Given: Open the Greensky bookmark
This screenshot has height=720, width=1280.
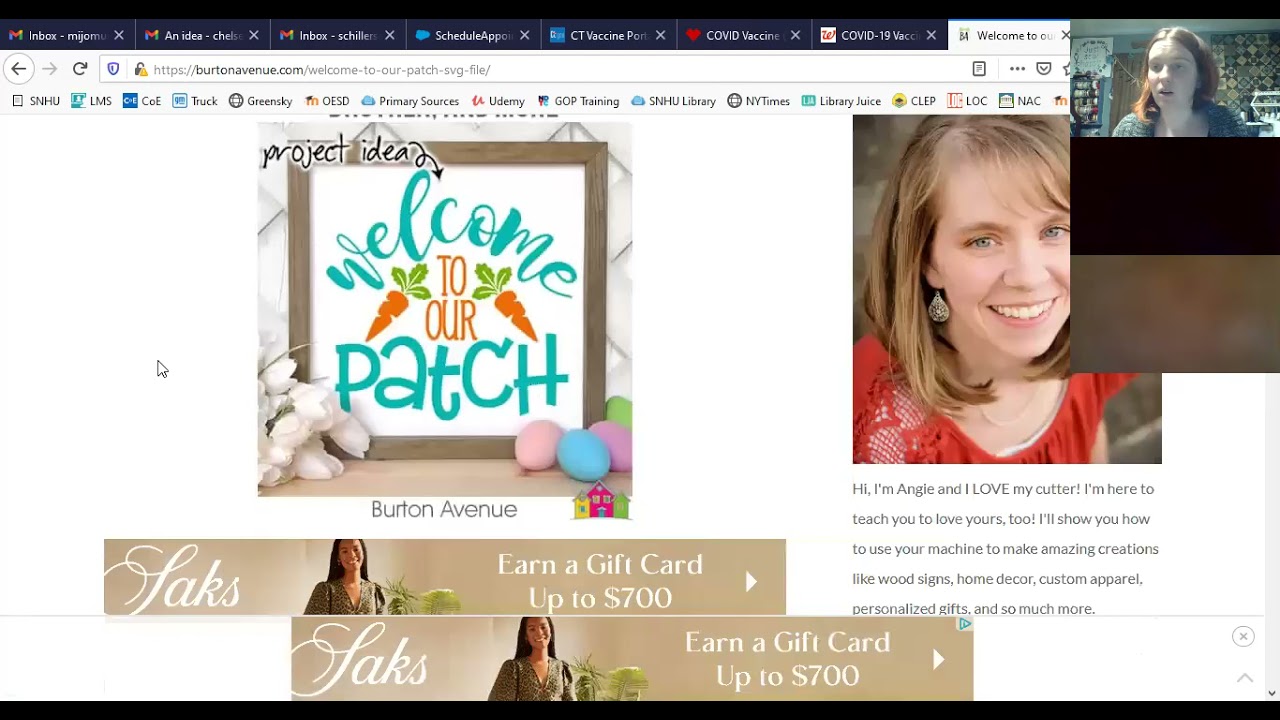Looking at the screenshot, I should pyautogui.click(x=260, y=101).
